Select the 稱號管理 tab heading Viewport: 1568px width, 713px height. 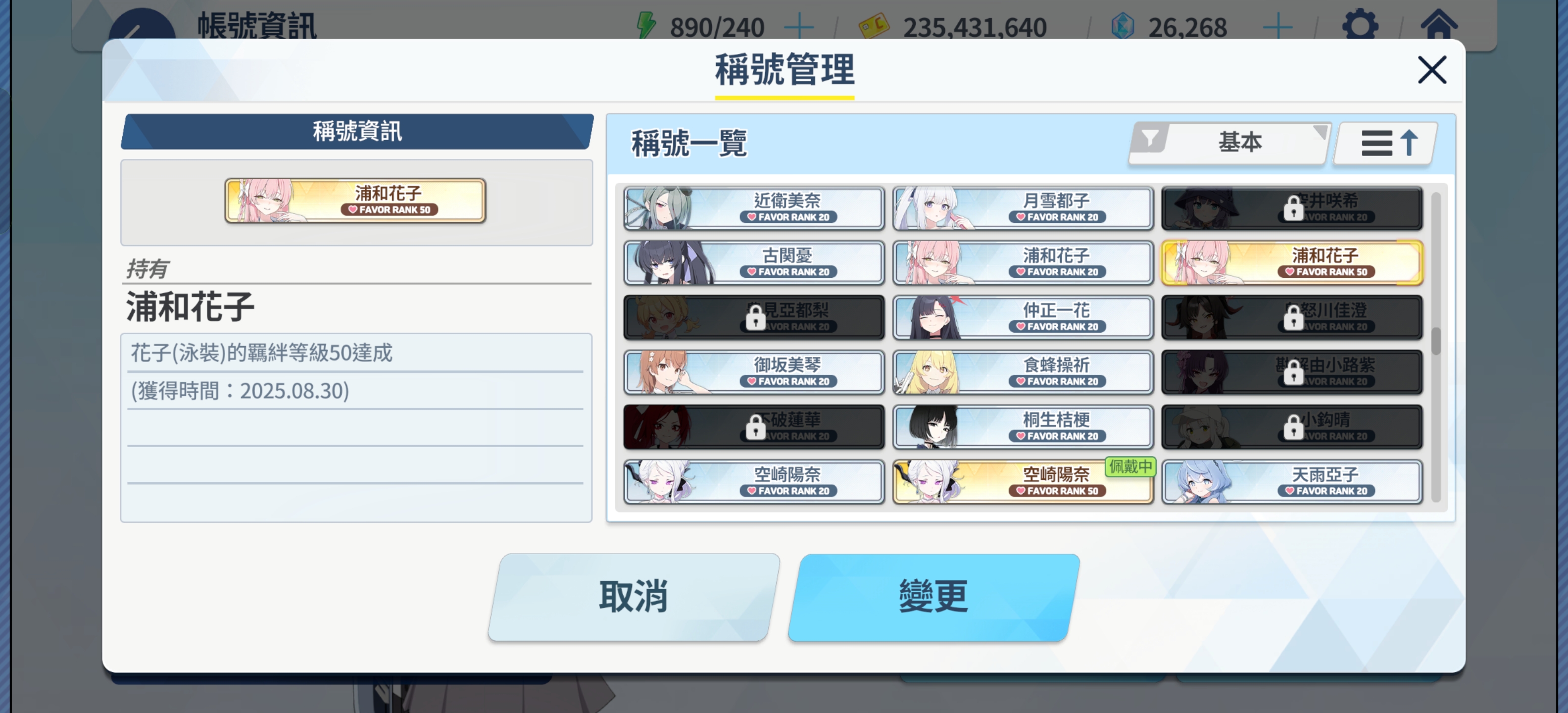(x=784, y=70)
